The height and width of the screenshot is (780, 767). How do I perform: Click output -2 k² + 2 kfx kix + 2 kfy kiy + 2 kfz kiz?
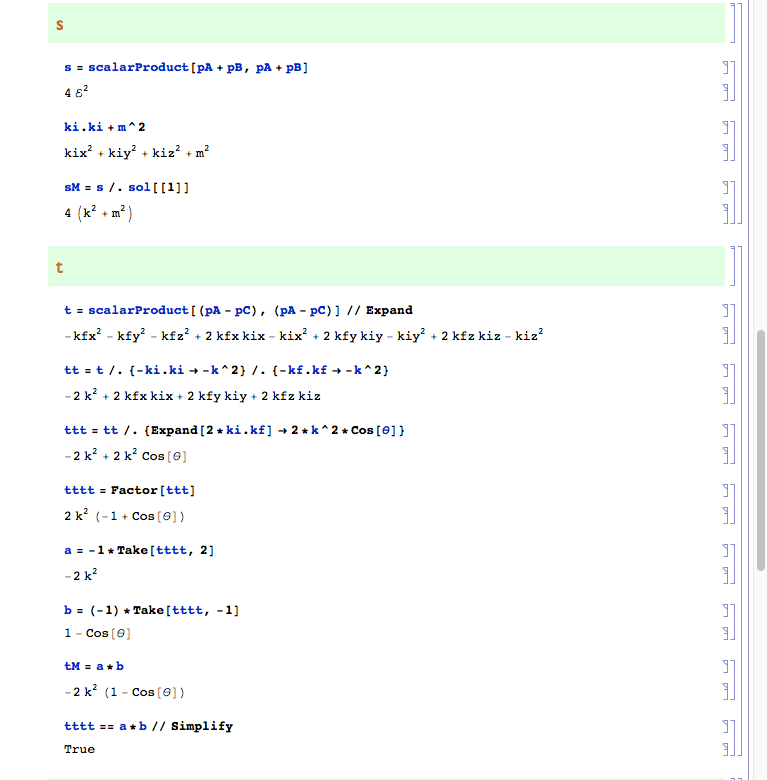coord(192,395)
